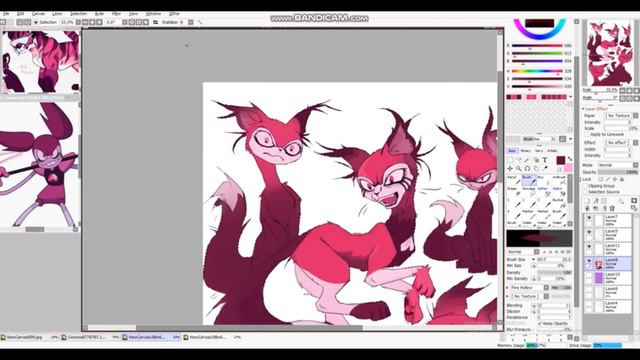Open the layer Effect dropdown
The image size is (640, 360).
(636, 142)
